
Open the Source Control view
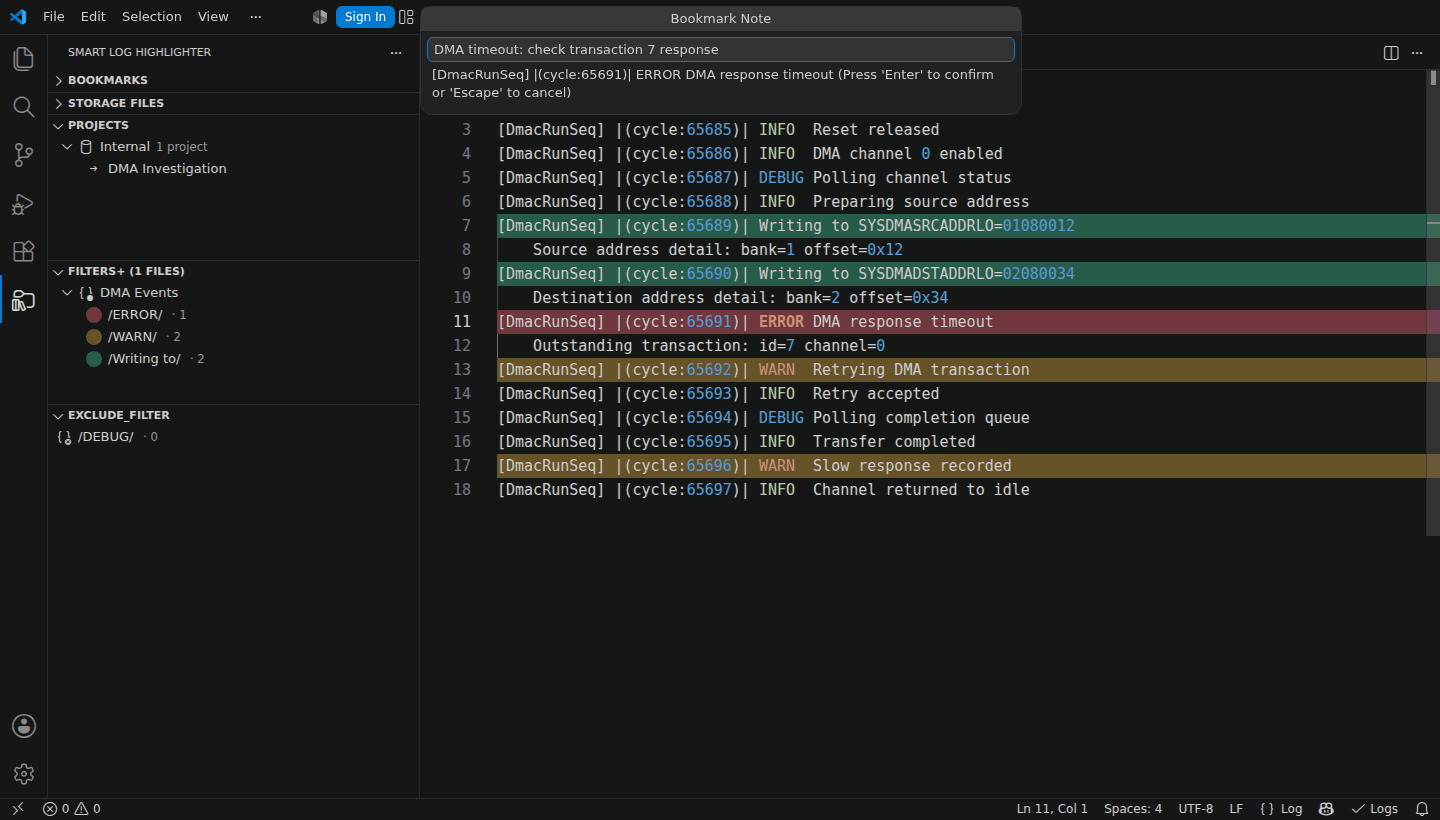24,155
